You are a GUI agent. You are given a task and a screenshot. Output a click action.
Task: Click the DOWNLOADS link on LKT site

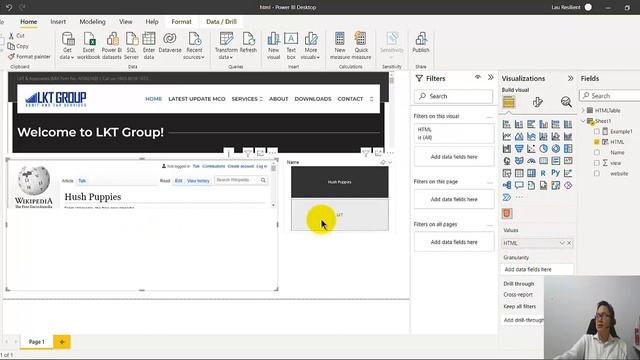click(x=313, y=99)
